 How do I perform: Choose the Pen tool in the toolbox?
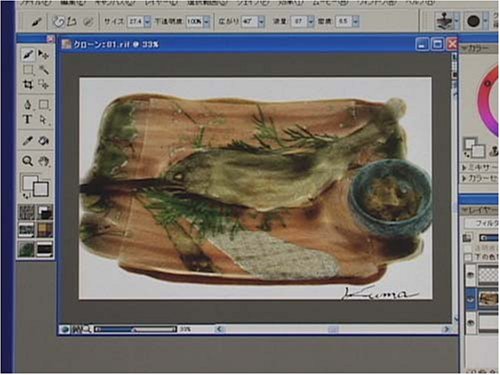28,105
